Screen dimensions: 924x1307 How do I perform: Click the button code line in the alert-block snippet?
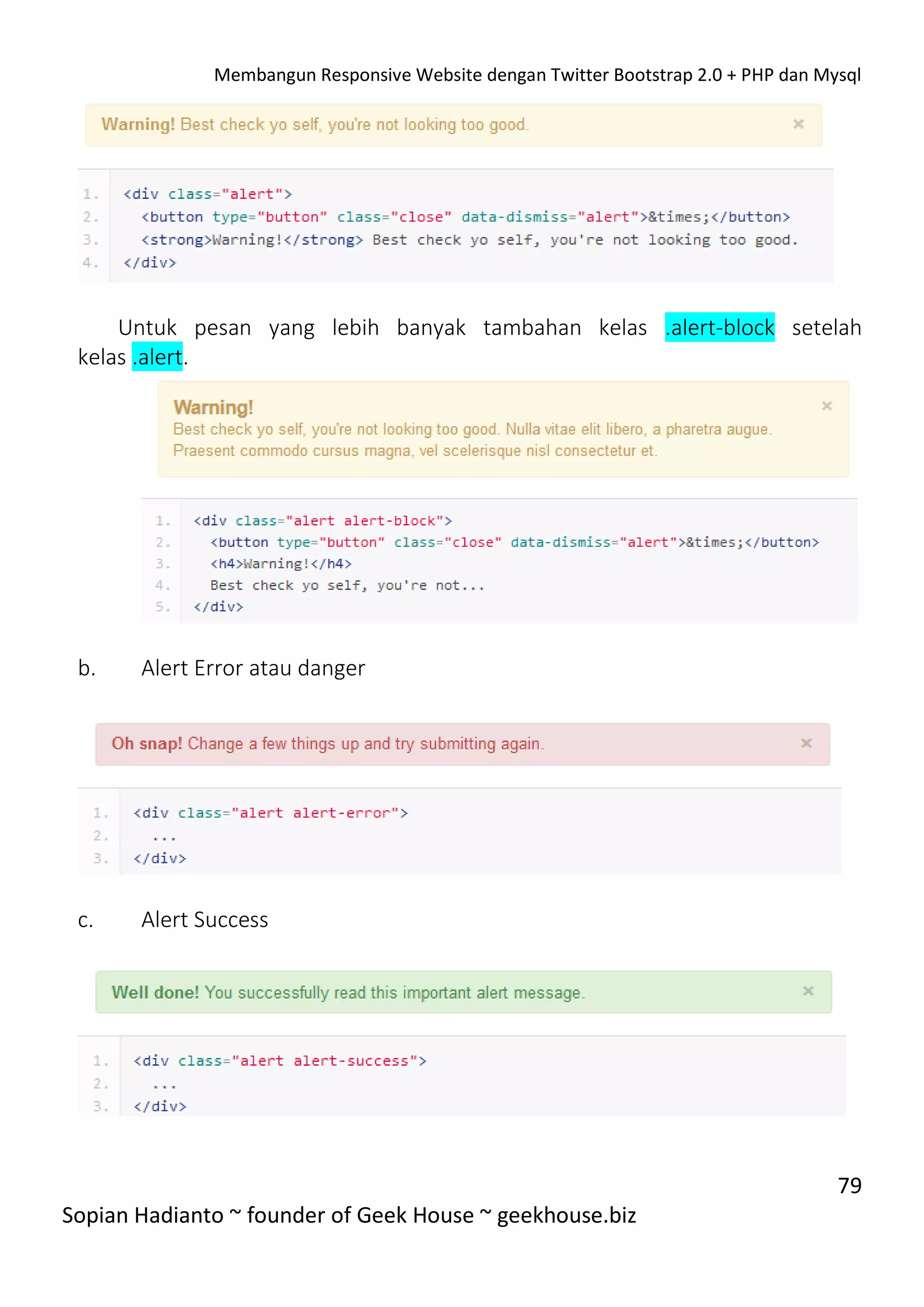point(514,542)
